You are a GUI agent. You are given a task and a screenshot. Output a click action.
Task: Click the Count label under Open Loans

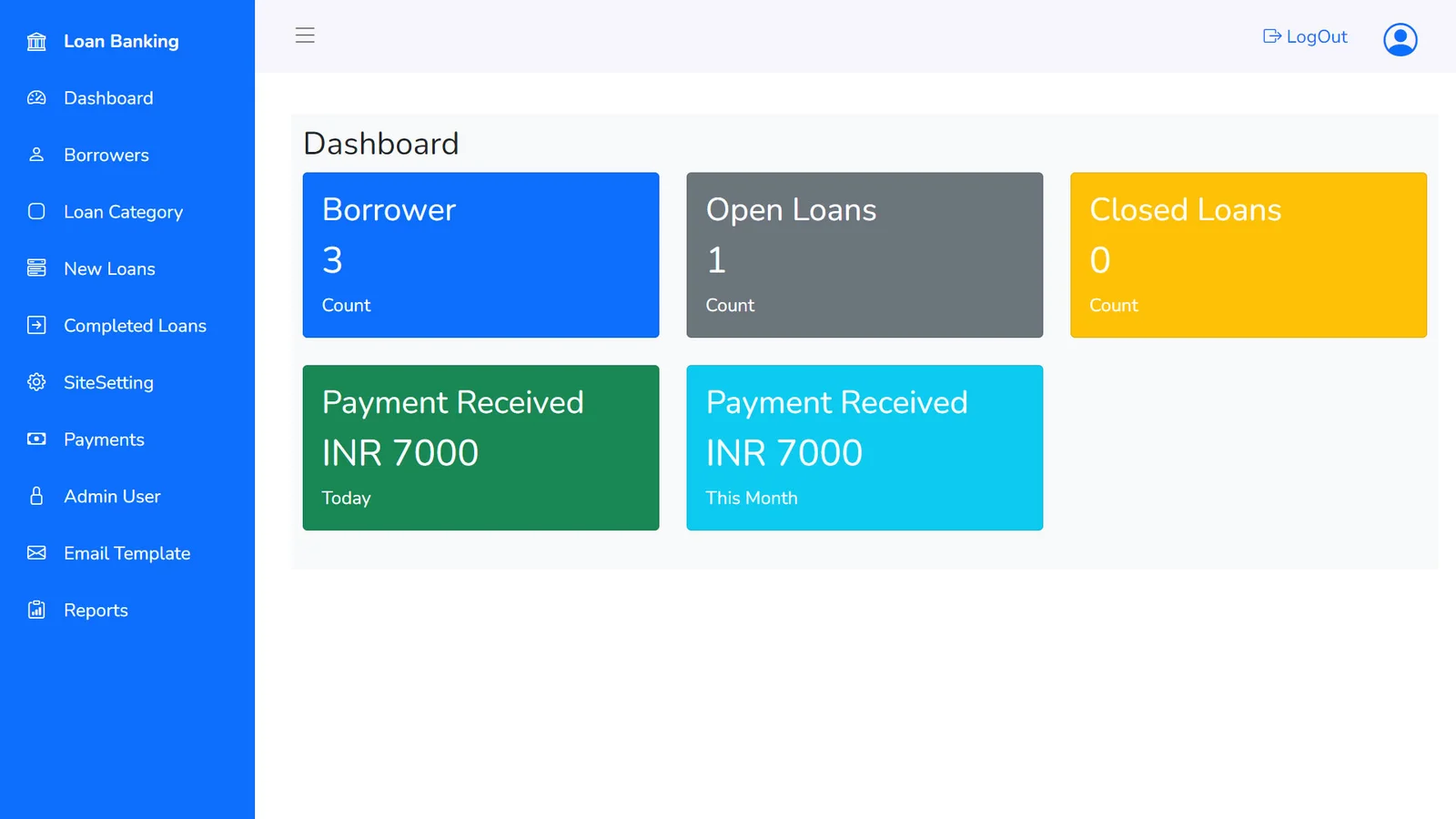coord(731,305)
